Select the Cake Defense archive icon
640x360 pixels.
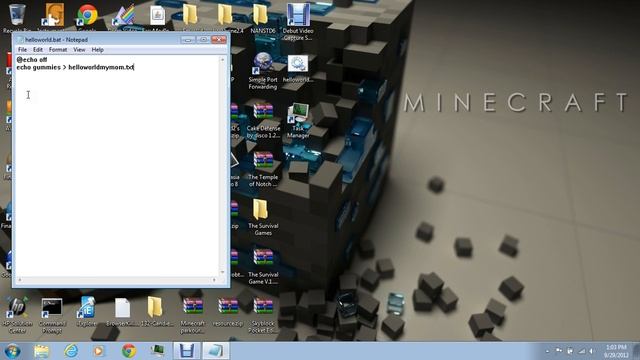pos(263,119)
